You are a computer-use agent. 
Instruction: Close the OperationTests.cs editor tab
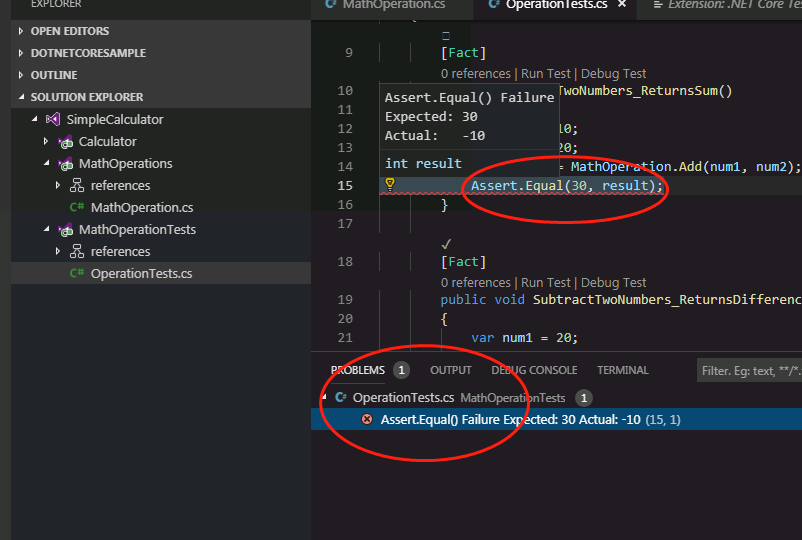pos(622,4)
